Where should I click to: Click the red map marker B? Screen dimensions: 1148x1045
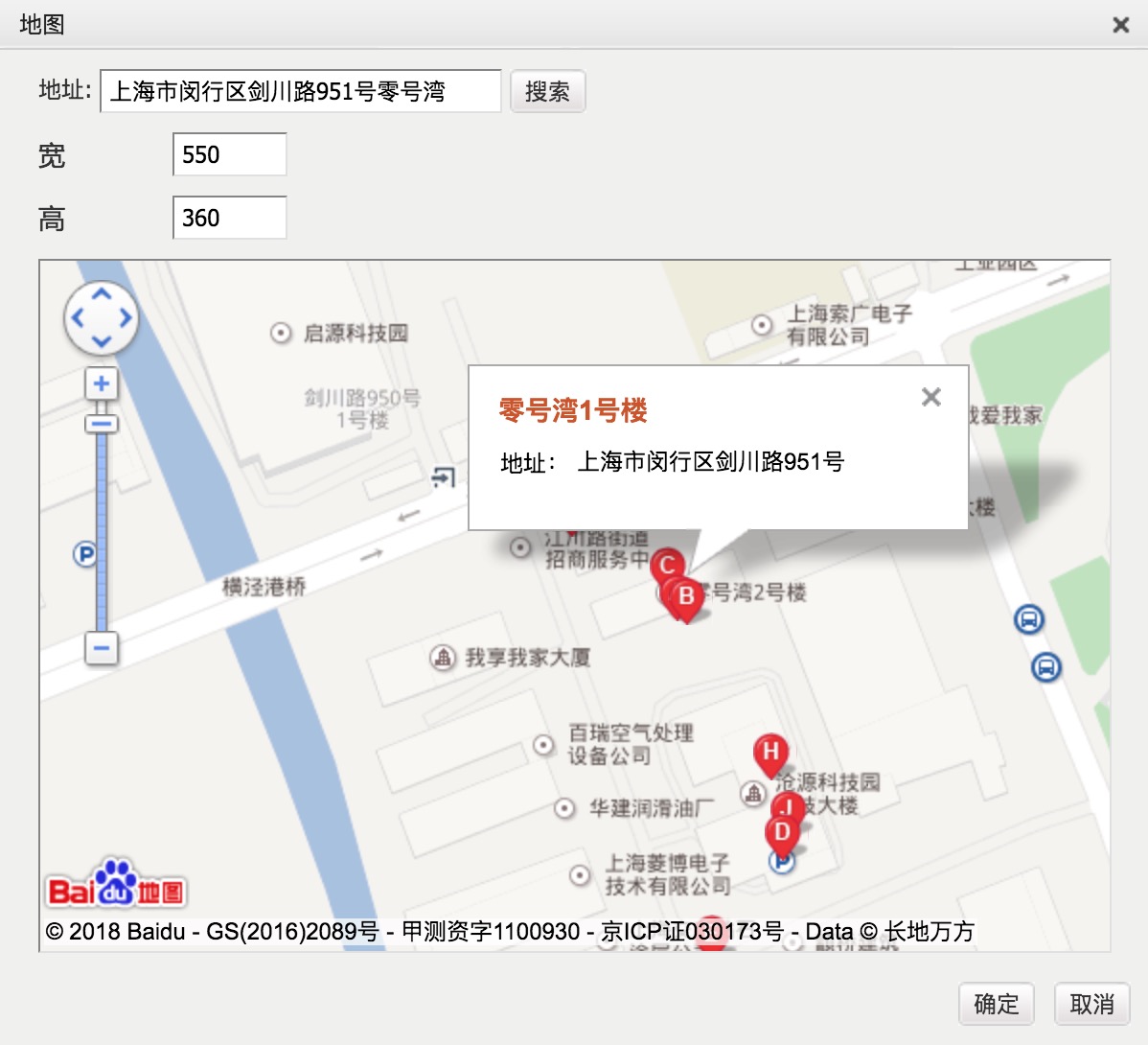pyautogui.click(x=686, y=597)
